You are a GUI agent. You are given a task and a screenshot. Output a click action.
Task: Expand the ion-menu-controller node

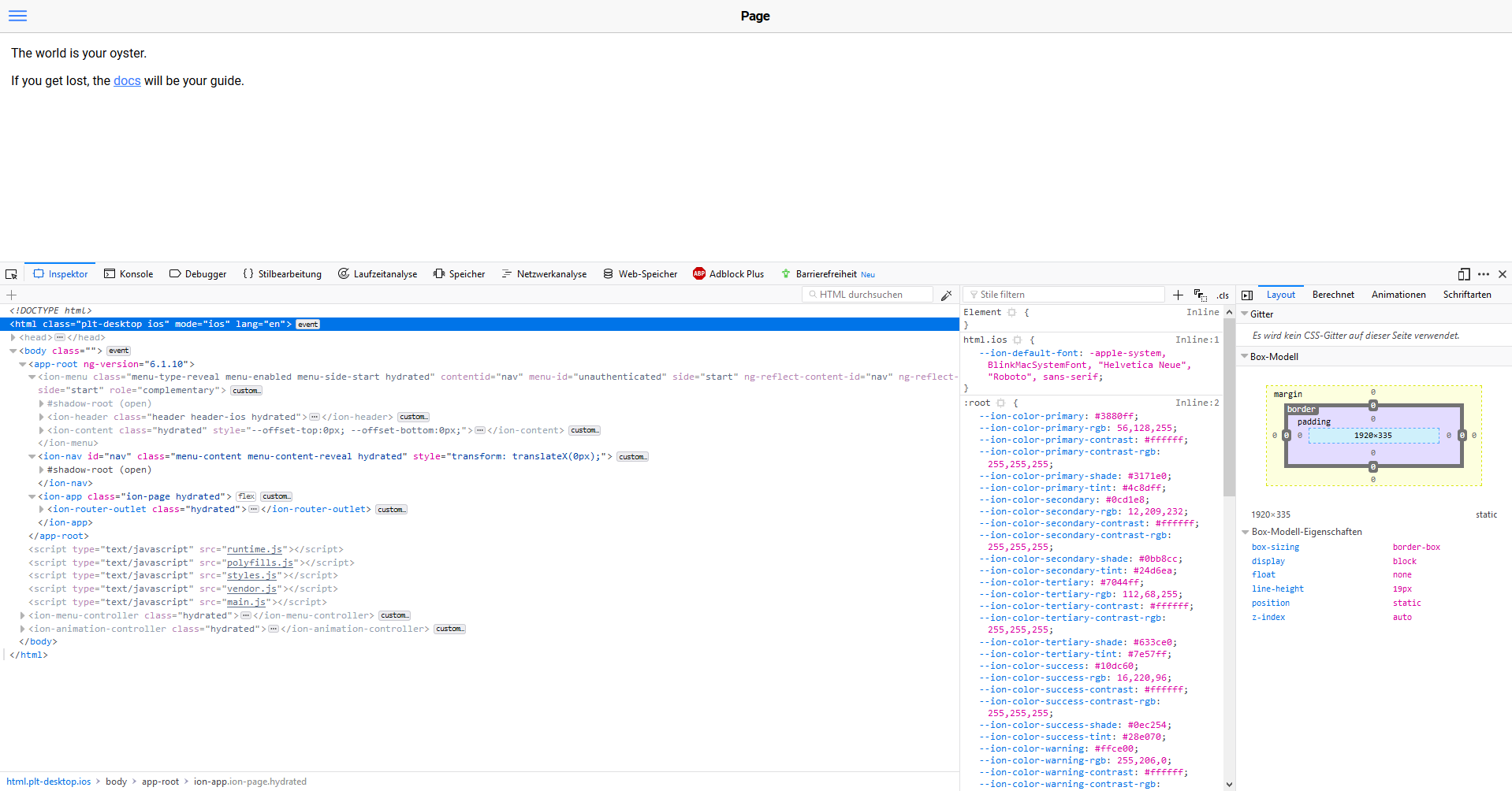[23, 615]
